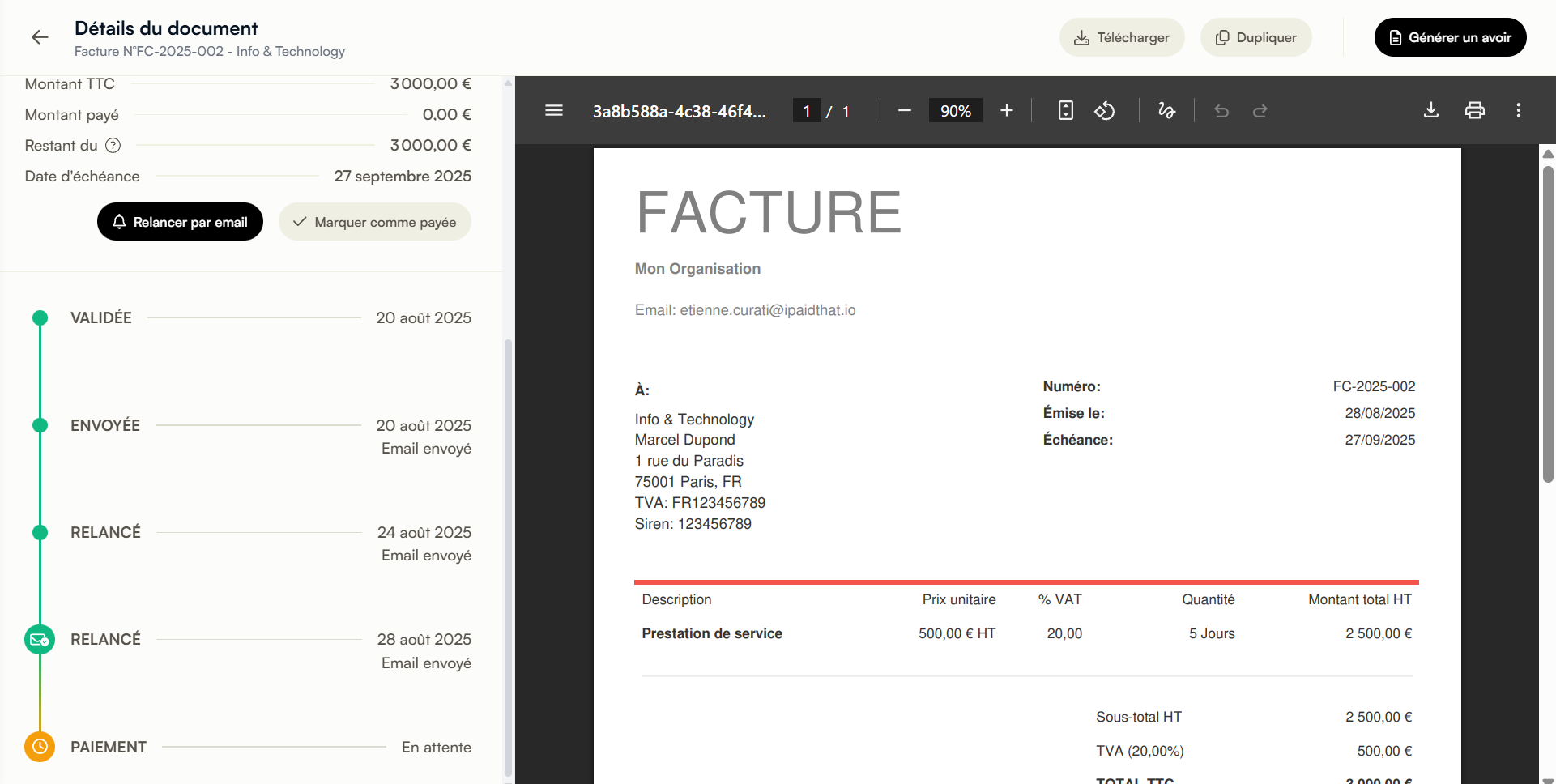
Task: Click the envelope icon for RELANCÉ 28 août
Action: point(40,640)
